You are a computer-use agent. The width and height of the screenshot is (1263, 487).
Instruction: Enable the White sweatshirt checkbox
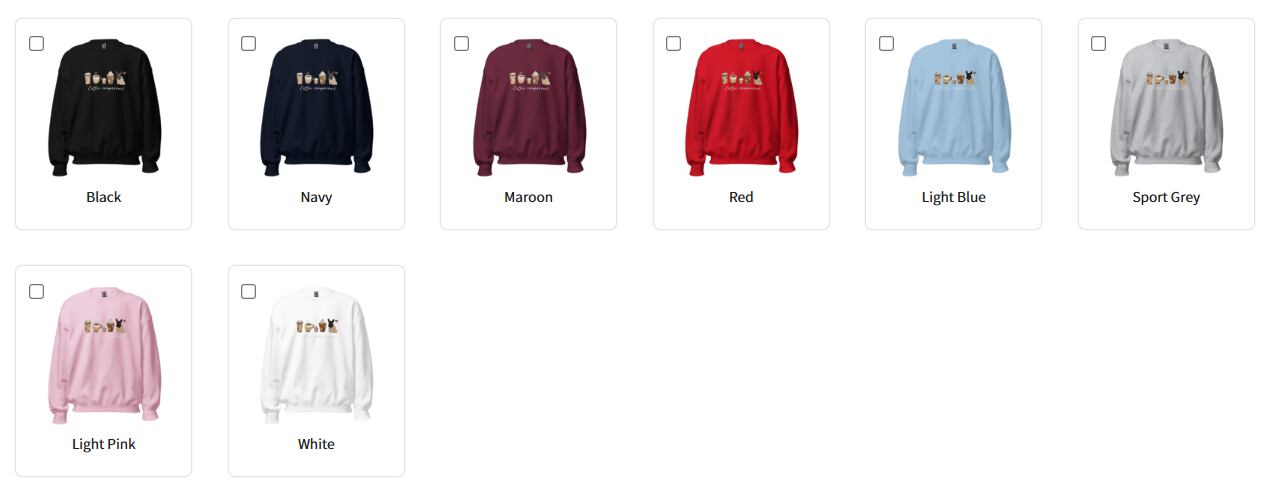pyautogui.click(x=248, y=291)
